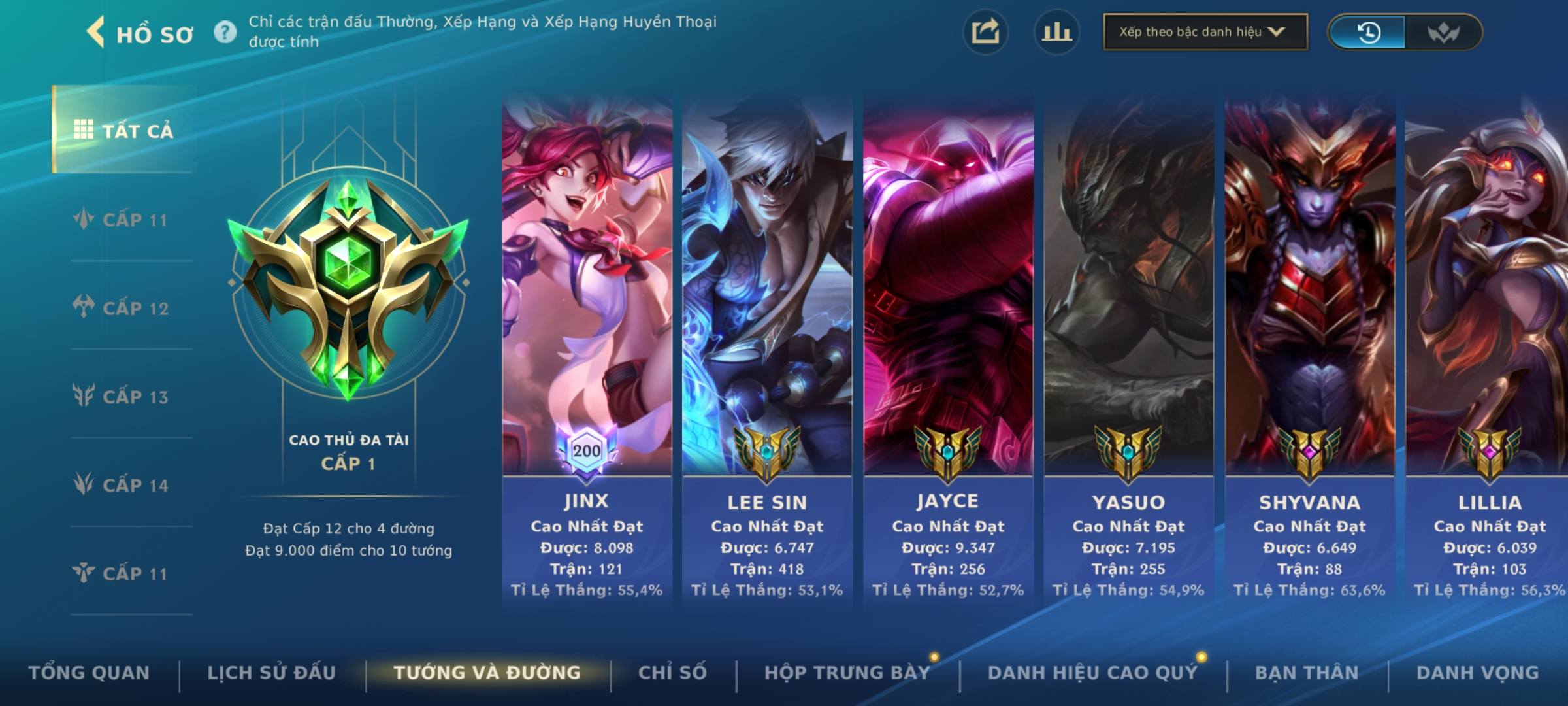Expand the Xếp theo bậc danh hiệu dropdown
Viewport: 1568px width, 706px height.
pyautogui.click(x=1205, y=32)
